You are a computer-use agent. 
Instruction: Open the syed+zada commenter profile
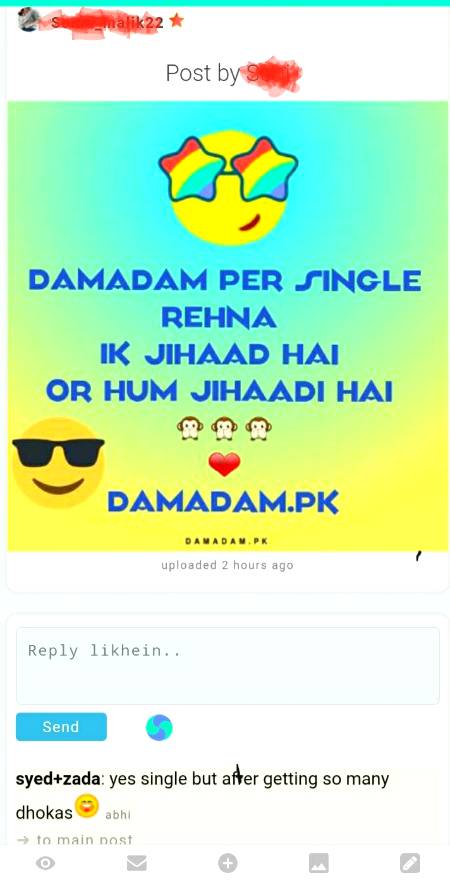[58, 779]
